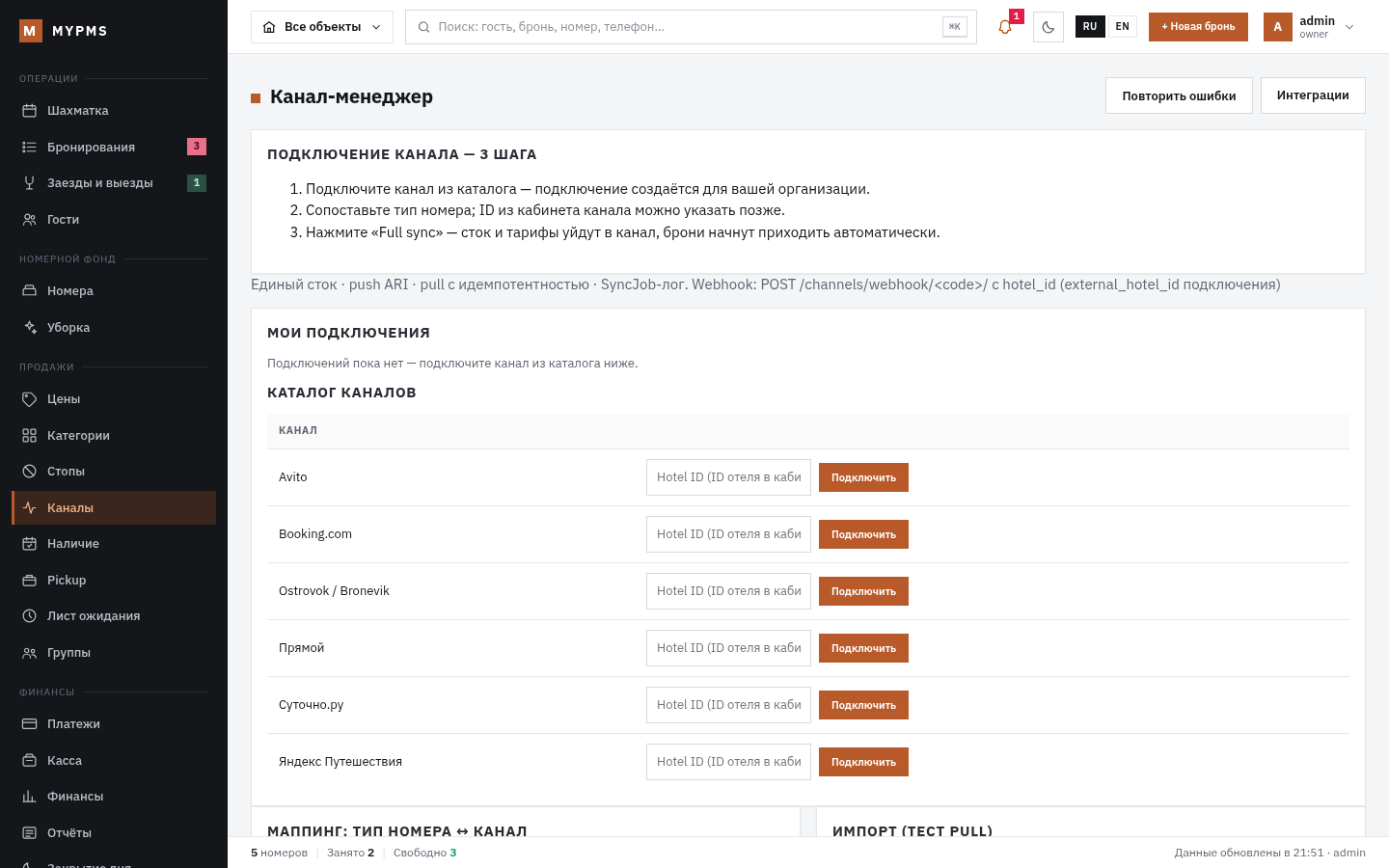Click the Заезды и выезды icon
1389x868 pixels.
30,183
